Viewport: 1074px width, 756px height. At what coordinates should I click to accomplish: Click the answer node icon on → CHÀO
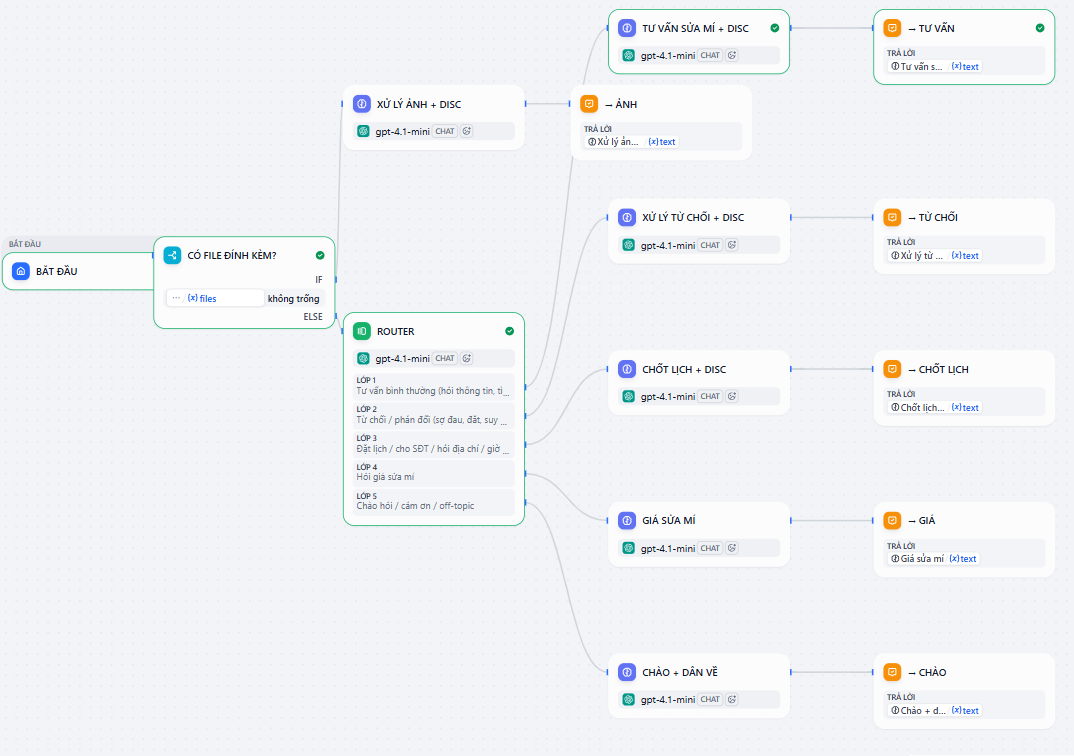coord(890,671)
